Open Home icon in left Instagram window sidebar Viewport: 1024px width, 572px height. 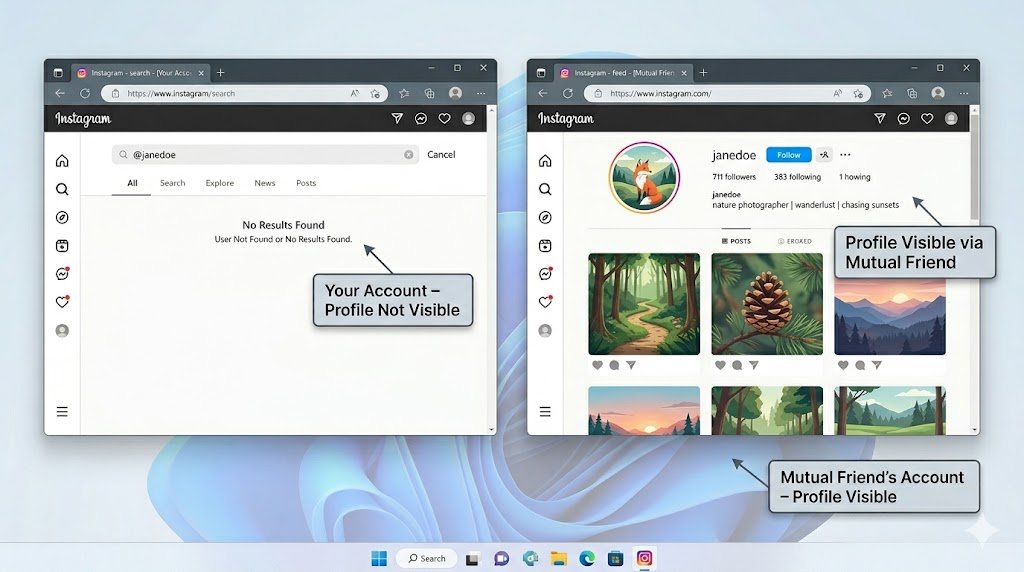(62, 161)
